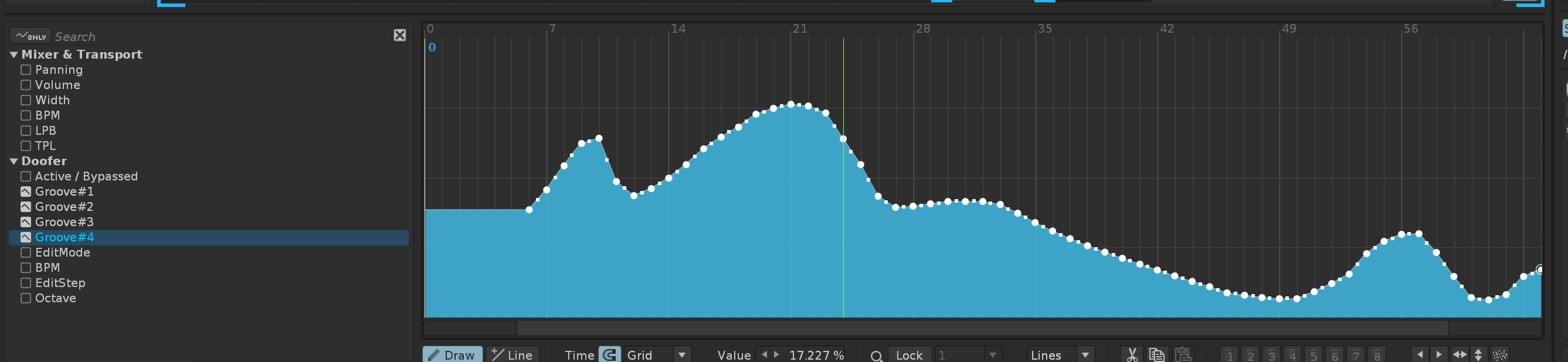Enable the Active / Bypassed checkbox

point(26,176)
